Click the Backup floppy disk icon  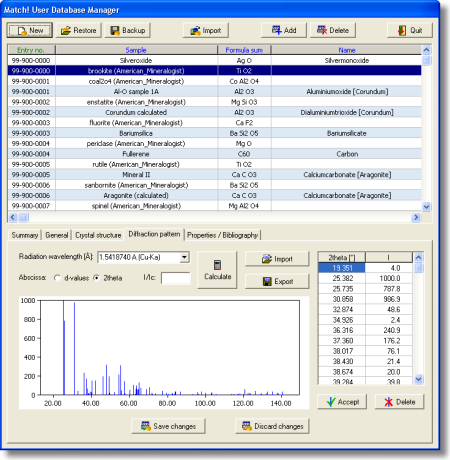coord(115,31)
